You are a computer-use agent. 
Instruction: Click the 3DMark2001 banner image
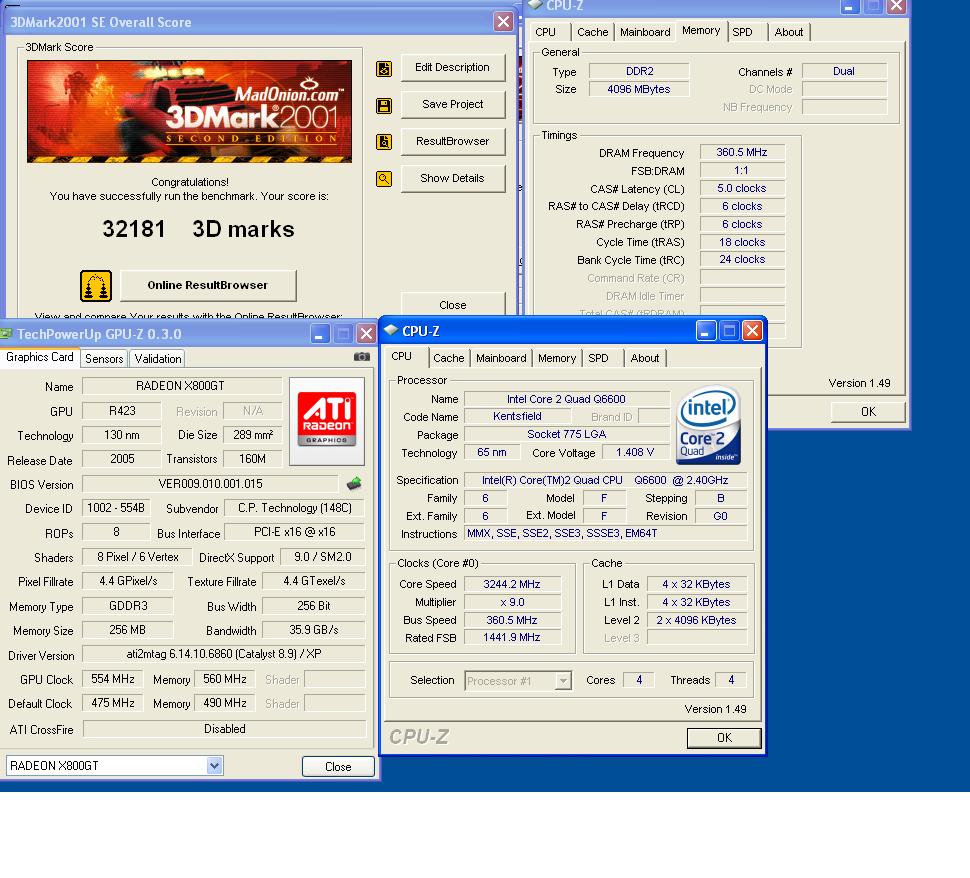pyautogui.click(x=189, y=111)
